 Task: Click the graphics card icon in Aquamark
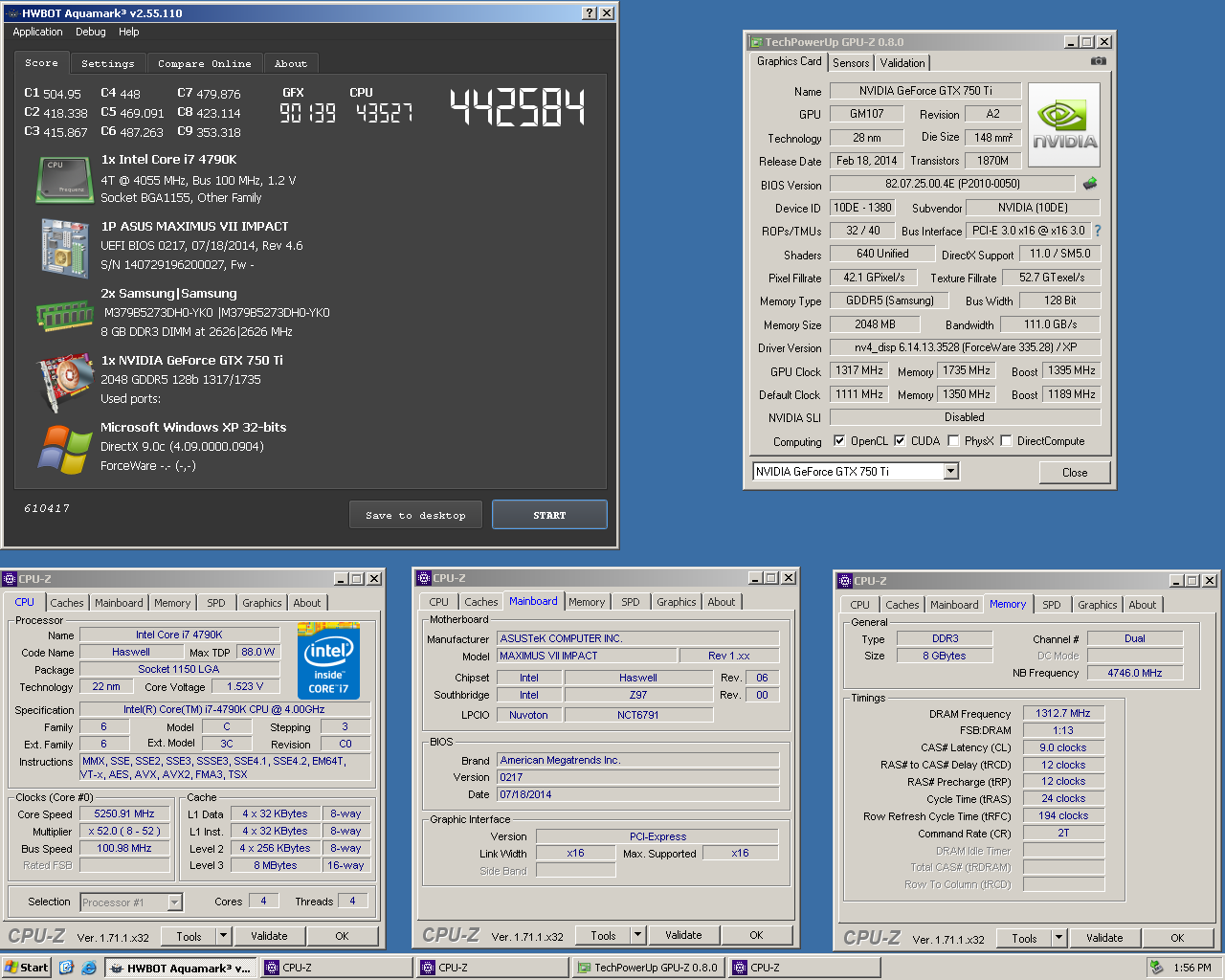[x=64, y=382]
